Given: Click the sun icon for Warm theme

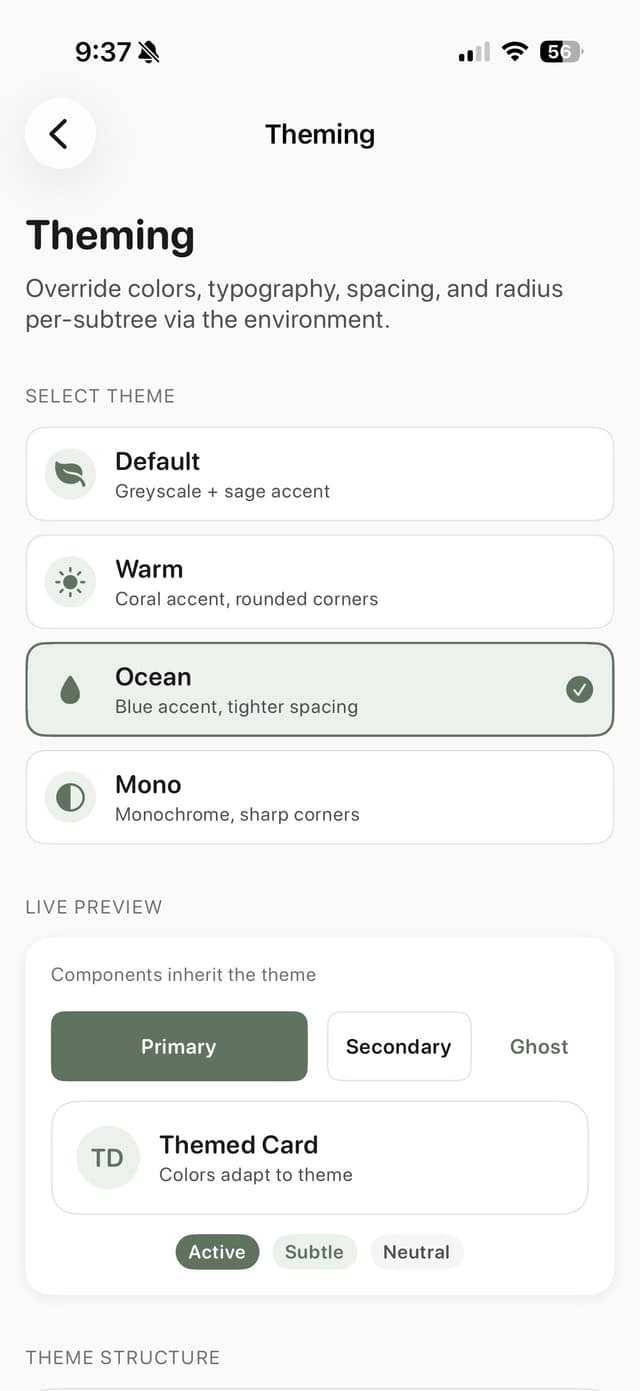Looking at the screenshot, I should pyautogui.click(x=70, y=582).
